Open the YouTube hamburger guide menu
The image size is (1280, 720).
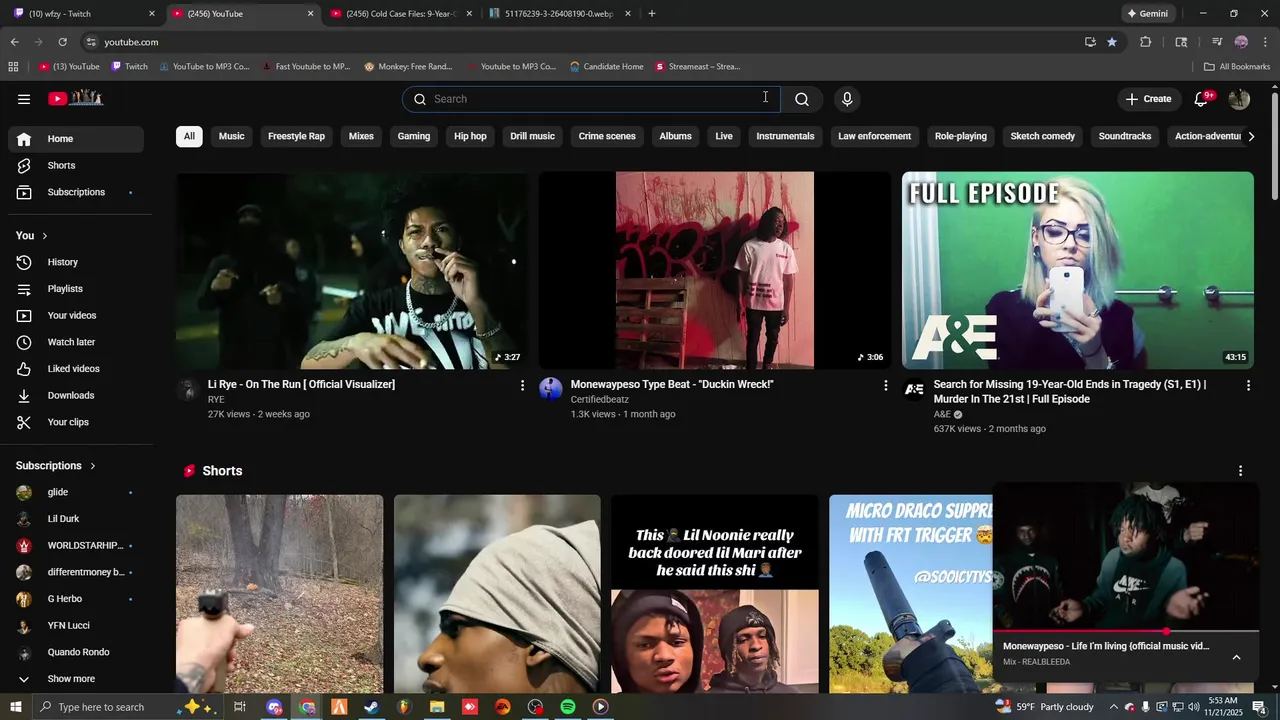tap(24, 99)
